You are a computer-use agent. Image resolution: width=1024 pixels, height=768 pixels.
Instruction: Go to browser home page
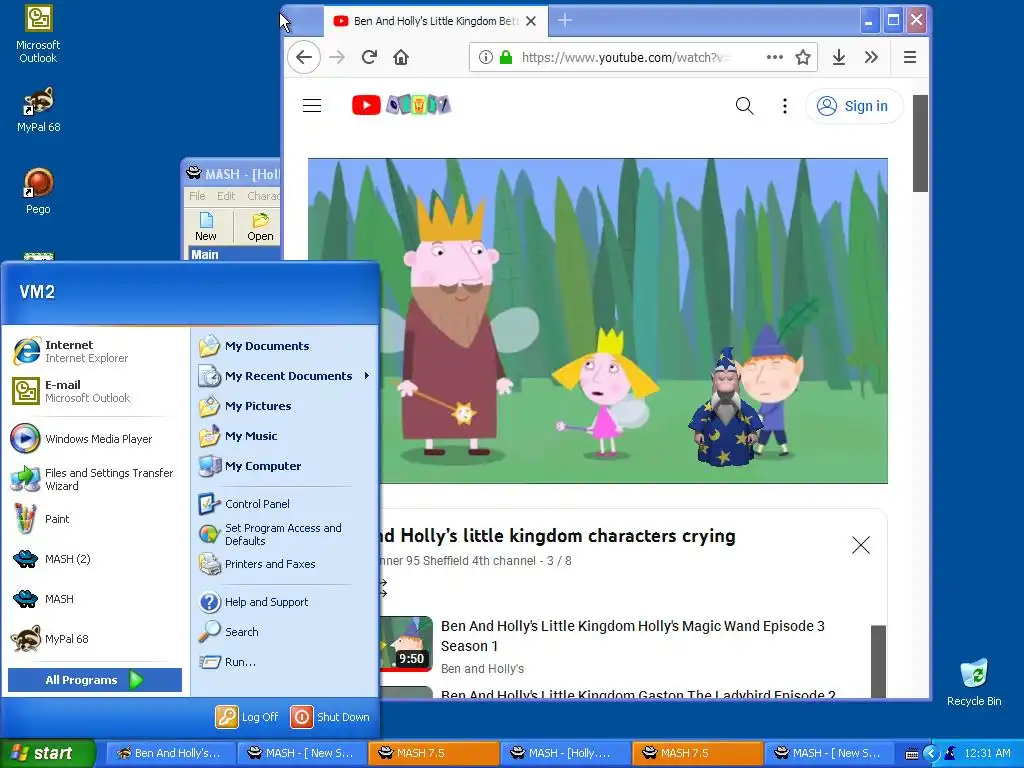(x=401, y=57)
